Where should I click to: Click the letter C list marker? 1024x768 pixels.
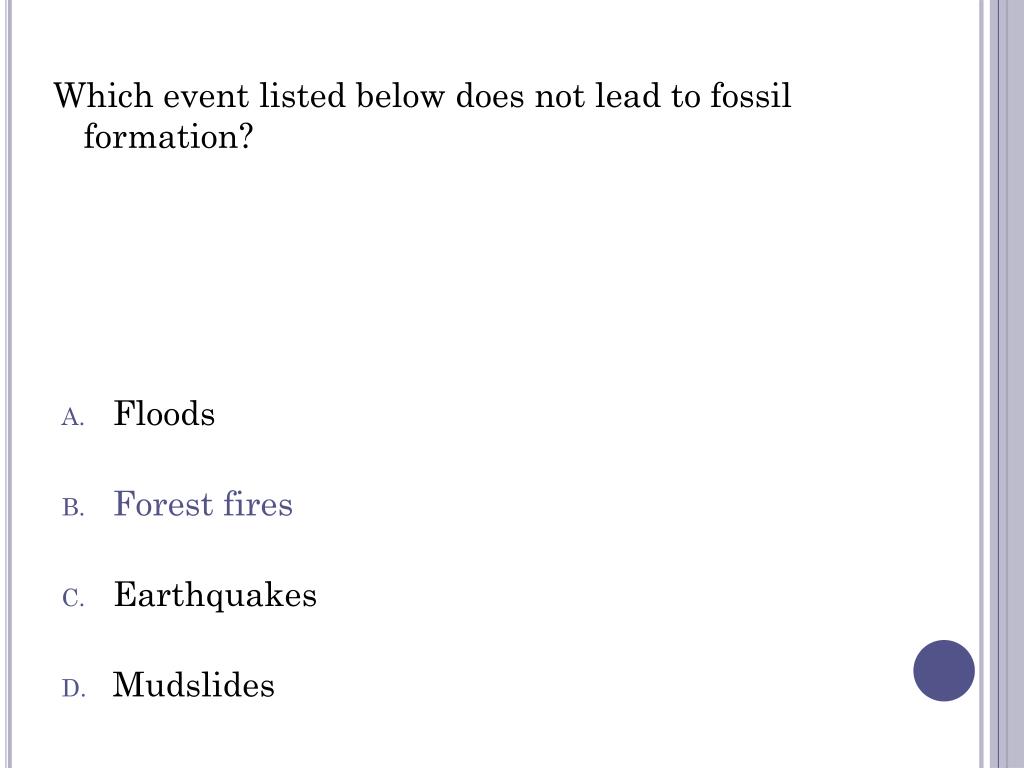click(x=72, y=598)
